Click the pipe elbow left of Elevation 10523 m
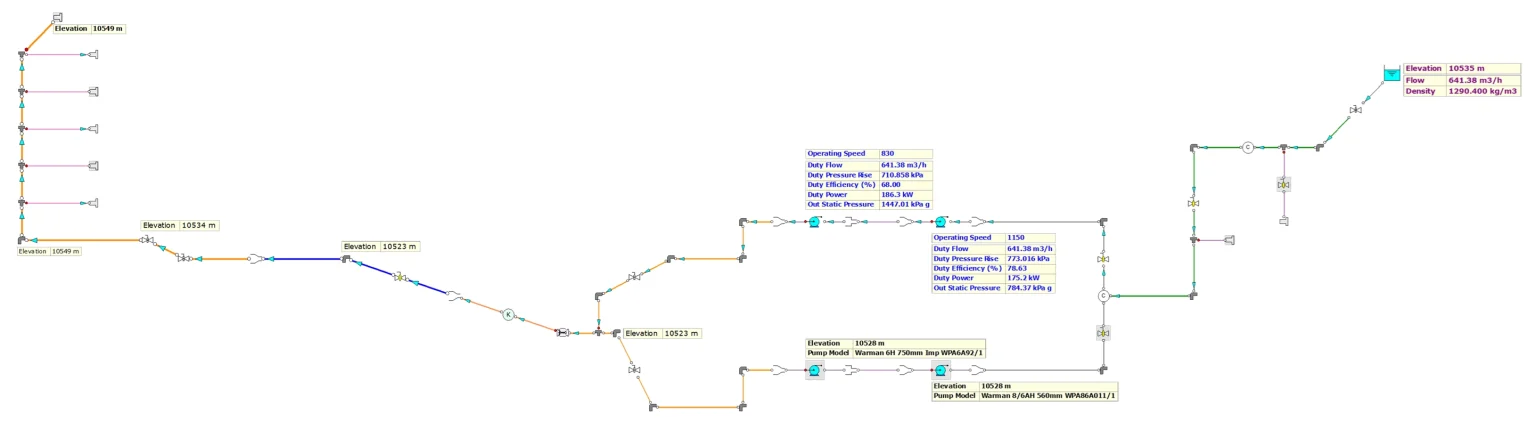 pyautogui.click(x=346, y=259)
